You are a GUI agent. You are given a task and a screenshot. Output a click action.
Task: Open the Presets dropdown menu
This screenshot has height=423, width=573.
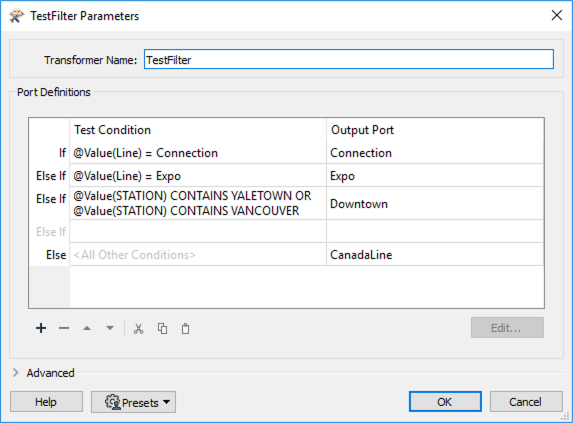(133, 402)
